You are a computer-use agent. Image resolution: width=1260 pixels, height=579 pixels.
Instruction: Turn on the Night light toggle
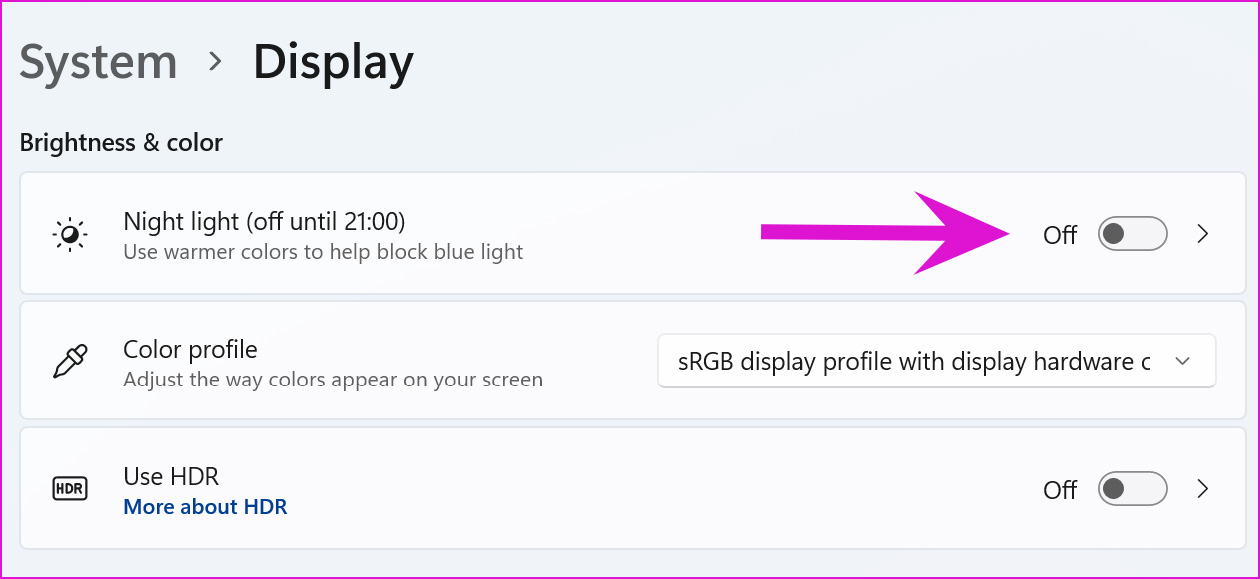[x=1132, y=234]
